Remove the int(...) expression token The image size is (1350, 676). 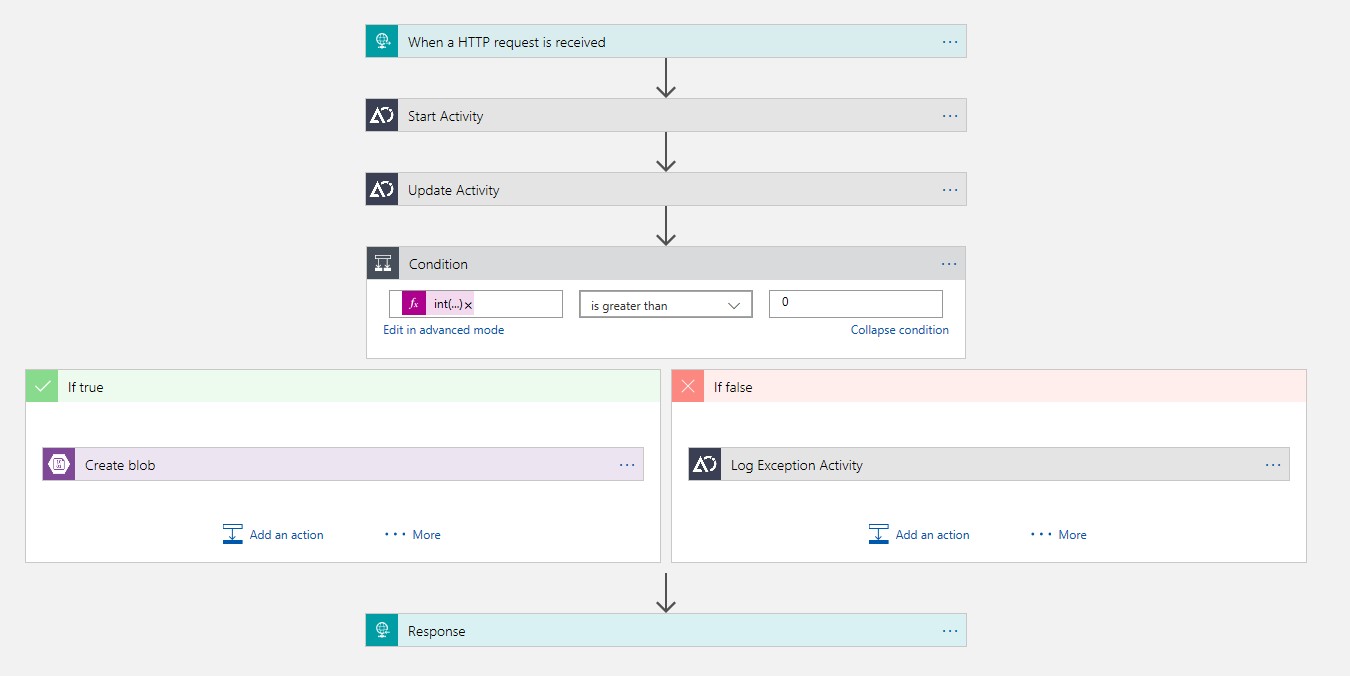click(468, 305)
